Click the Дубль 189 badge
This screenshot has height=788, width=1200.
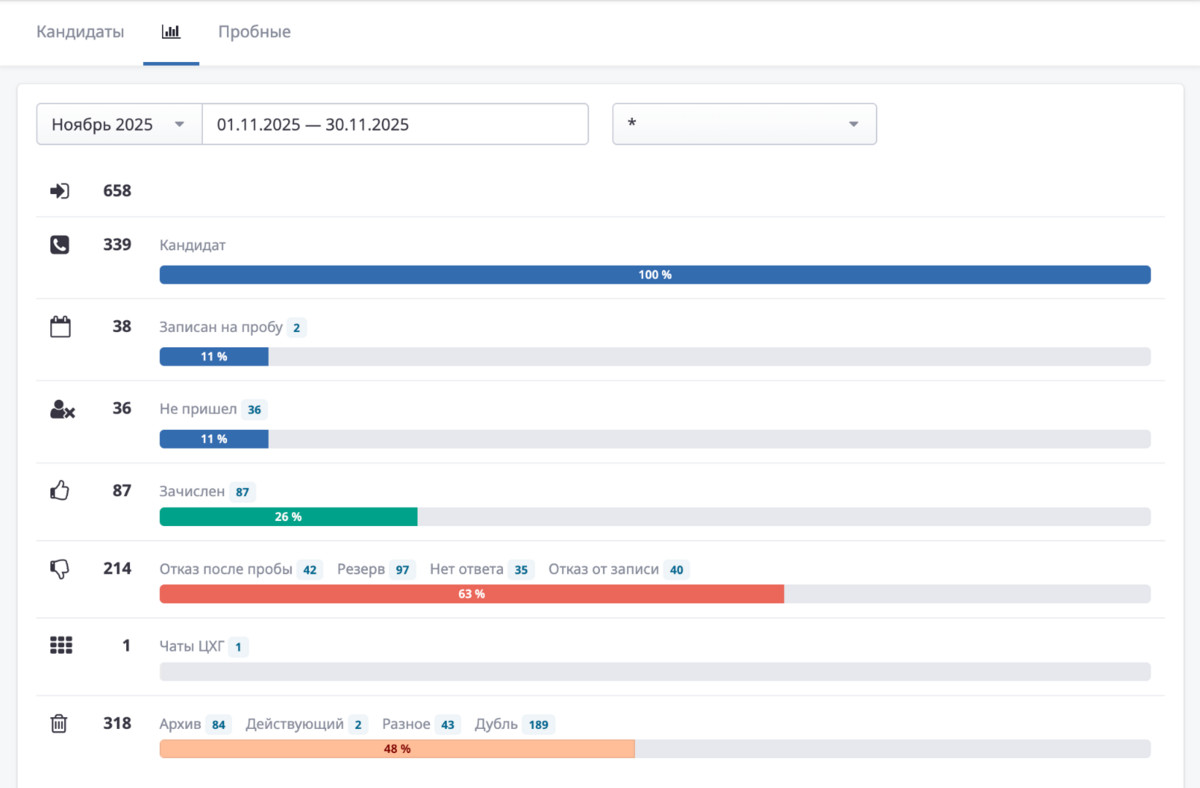538,725
